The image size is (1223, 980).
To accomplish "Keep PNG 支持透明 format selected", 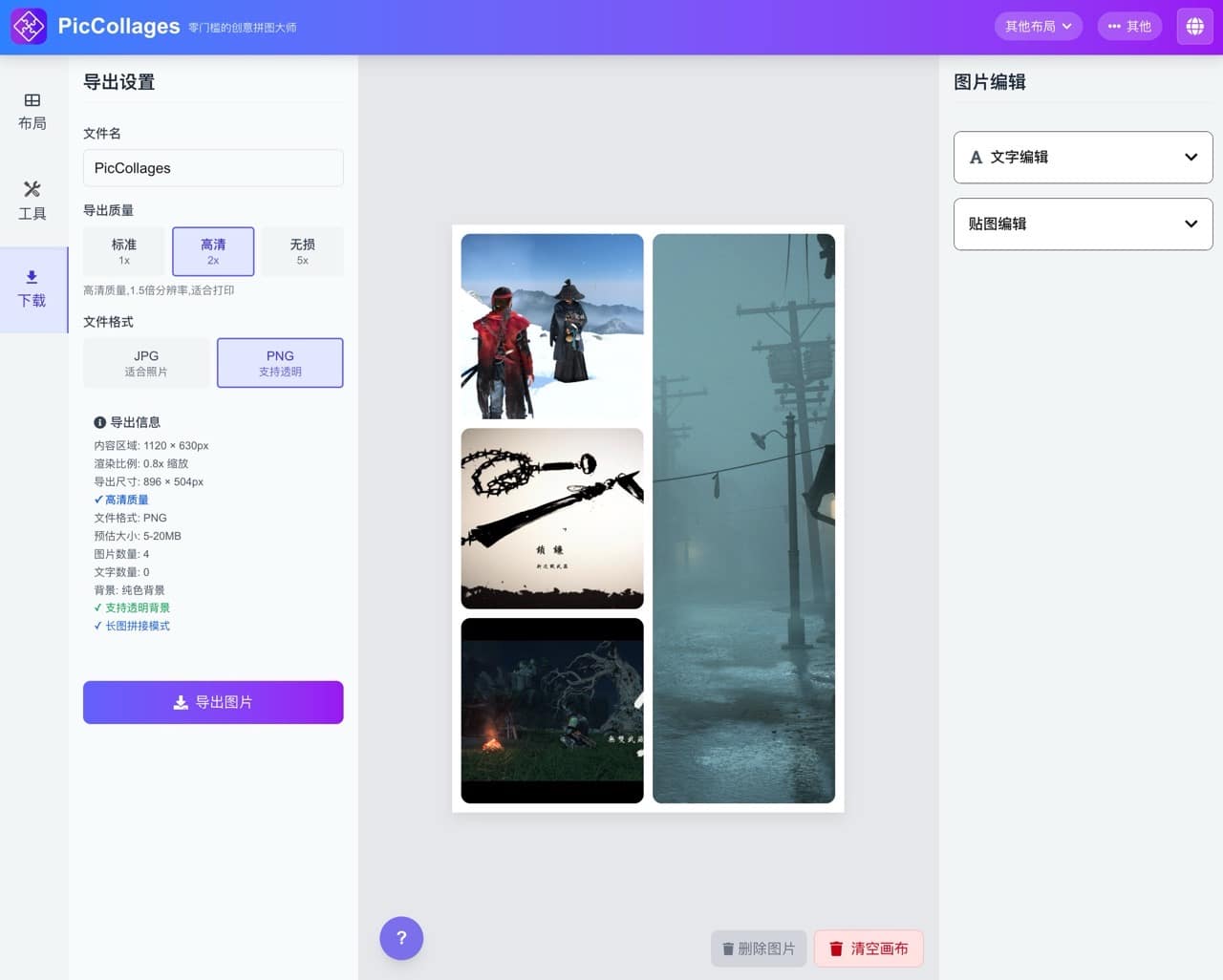I will 280,363.
